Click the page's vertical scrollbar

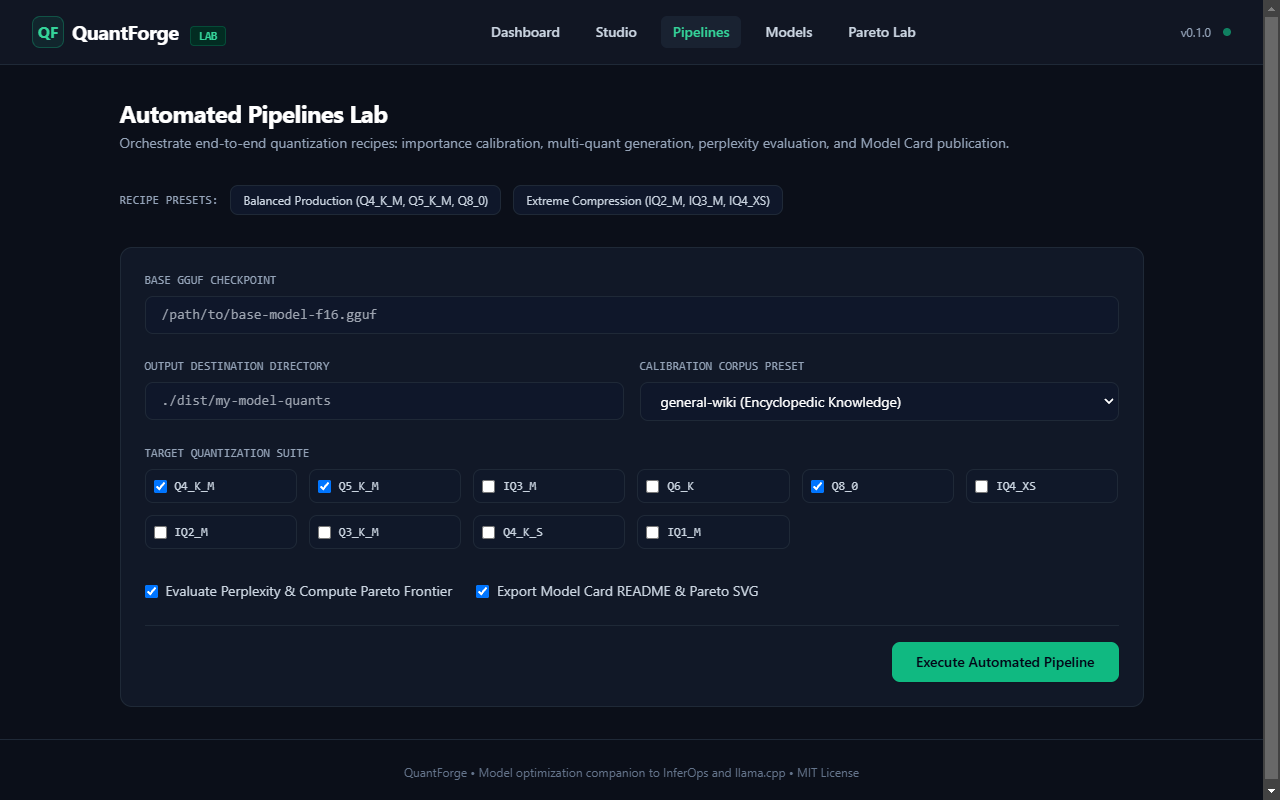pyautogui.click(x=1272, y=400)
